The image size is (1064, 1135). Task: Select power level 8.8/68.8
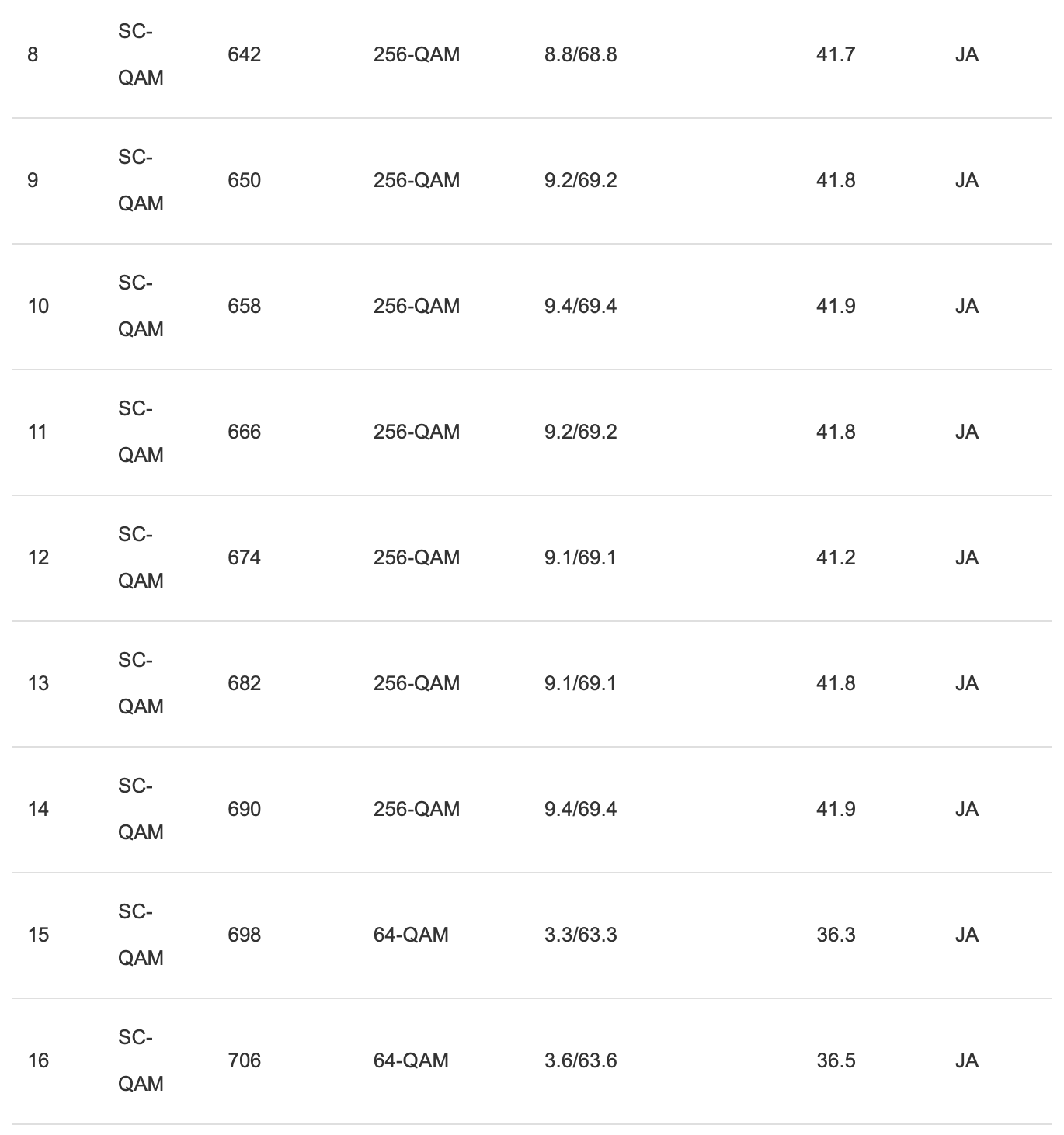point(580,54)
